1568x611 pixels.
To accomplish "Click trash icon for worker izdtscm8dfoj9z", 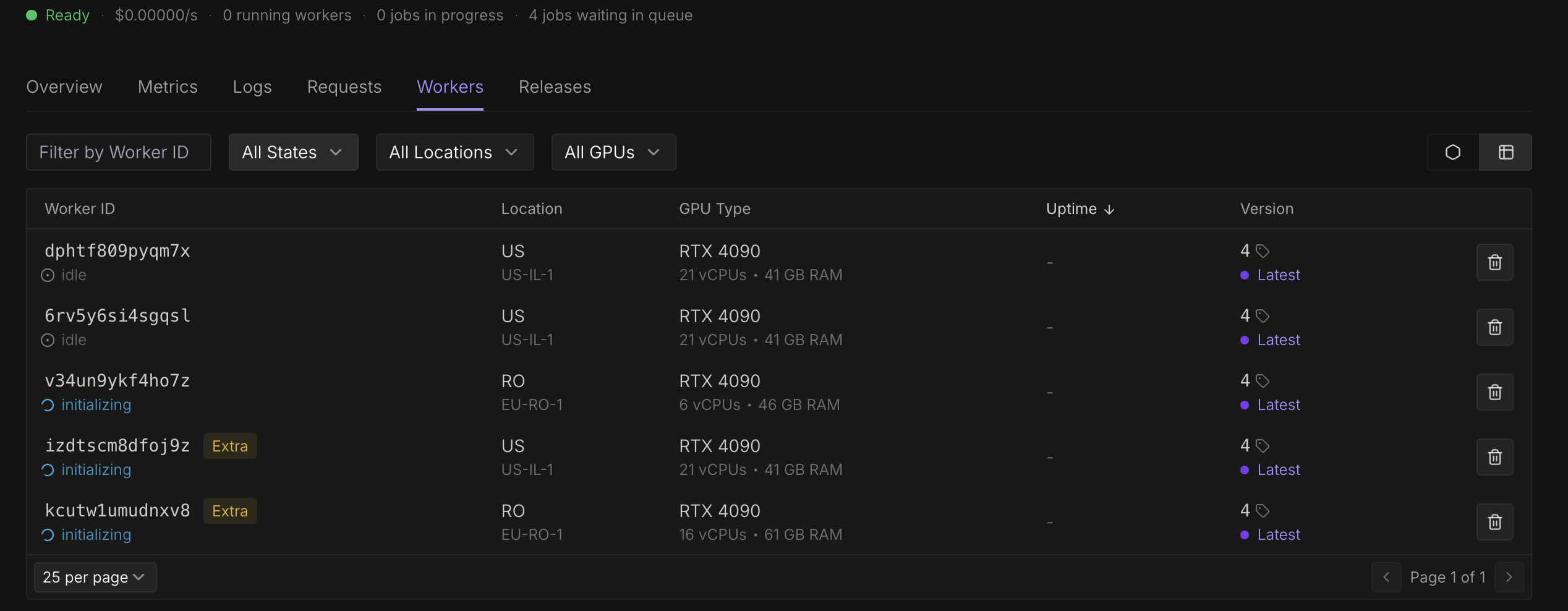I will pyautogui.click(x=1494, y=457).
